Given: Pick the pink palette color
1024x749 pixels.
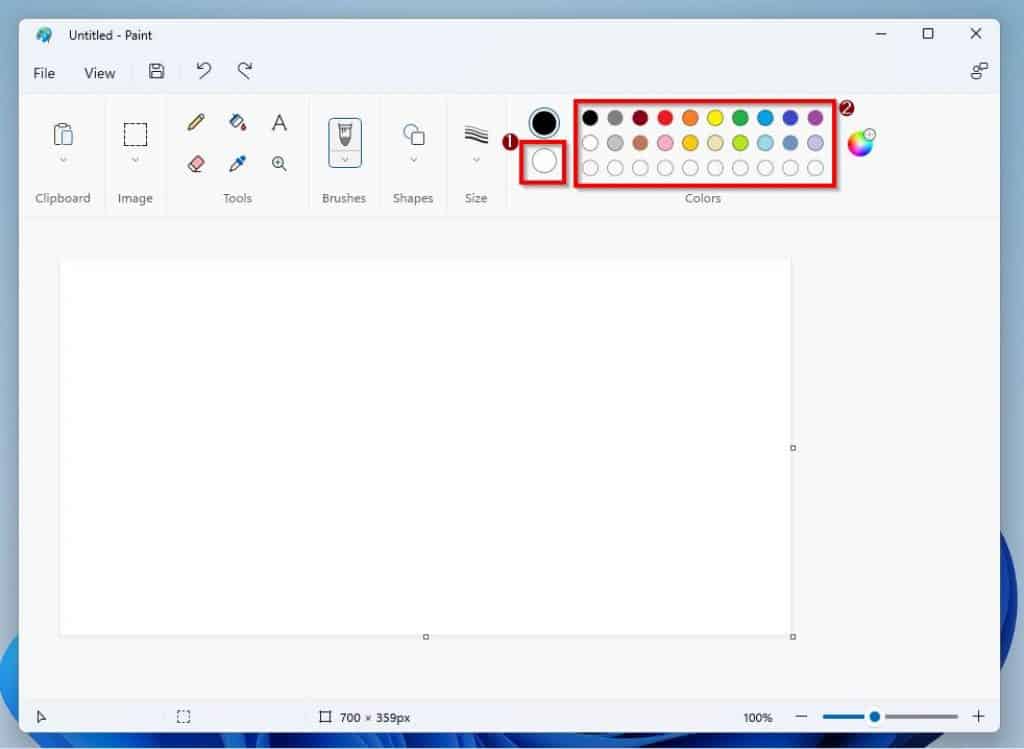Looking at the screenshot, I should coord(665,142).
